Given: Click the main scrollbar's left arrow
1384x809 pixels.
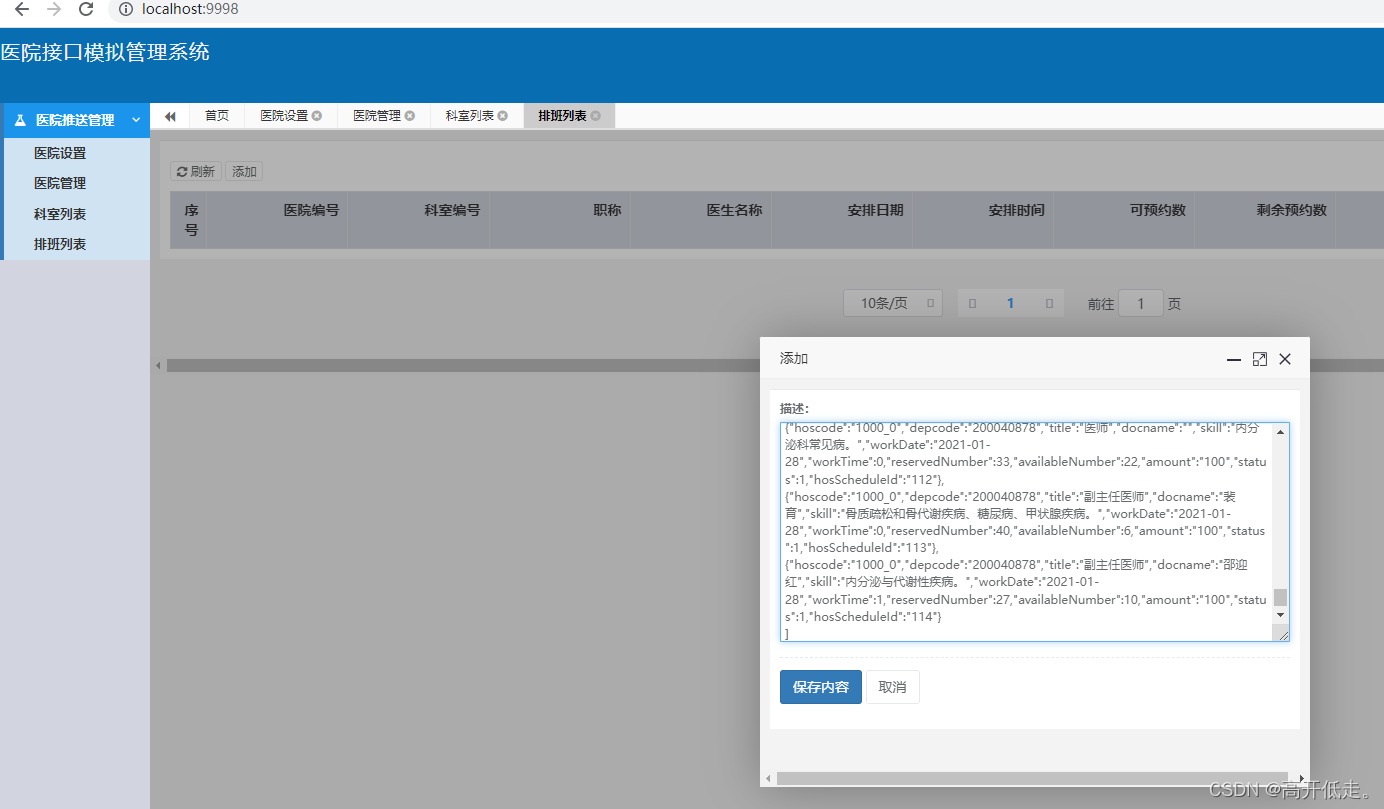Looking at the screenshot, I should [x=158, y=366].
